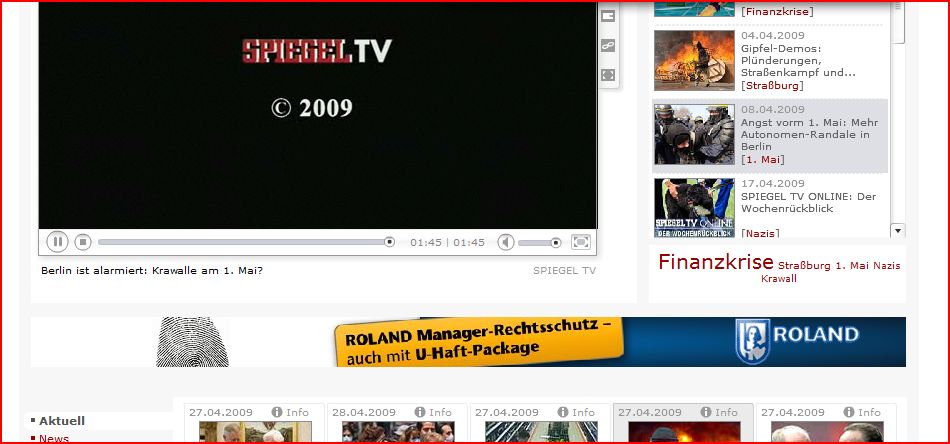Select Nazis in the tag cloud
The image size is (950, 444).
(887, 266)
